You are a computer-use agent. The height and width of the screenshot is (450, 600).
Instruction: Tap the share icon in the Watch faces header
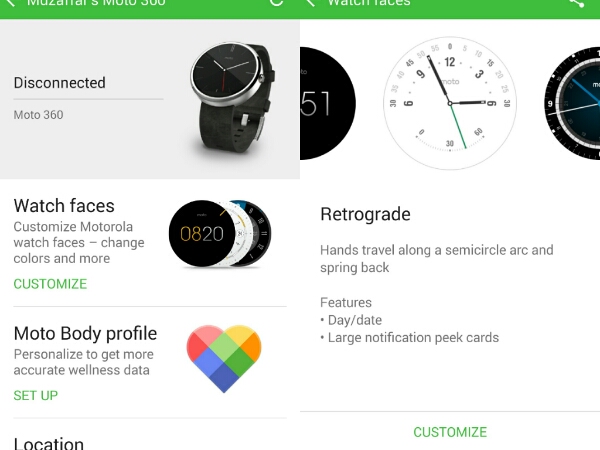(x=576, y=3)
